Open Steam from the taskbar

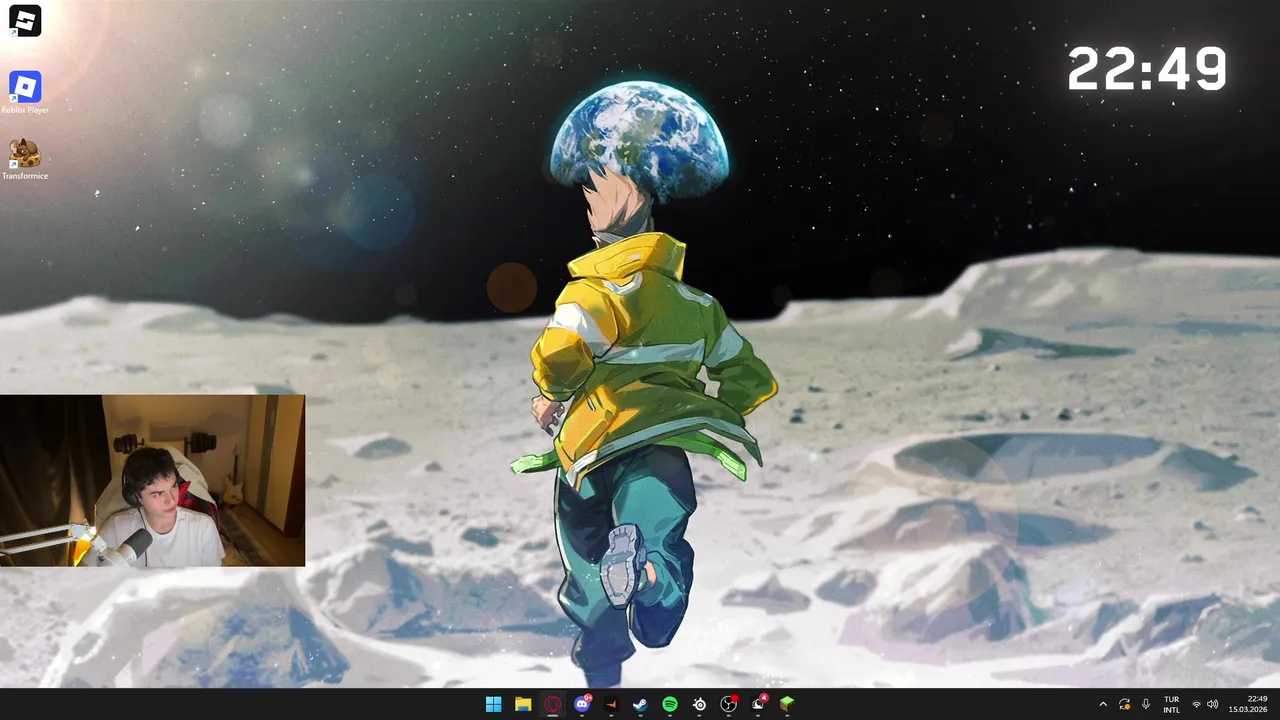pyautogui.click(x=640, y=704)
